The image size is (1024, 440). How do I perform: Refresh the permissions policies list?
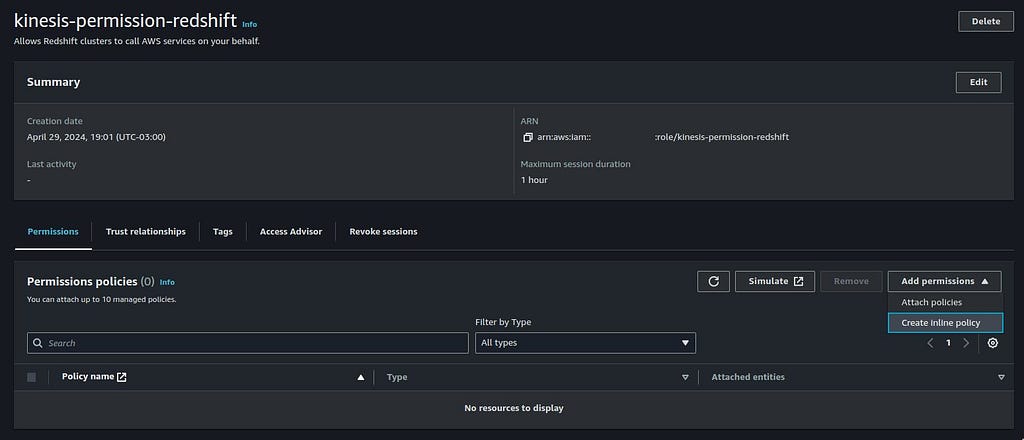(713, 281)
